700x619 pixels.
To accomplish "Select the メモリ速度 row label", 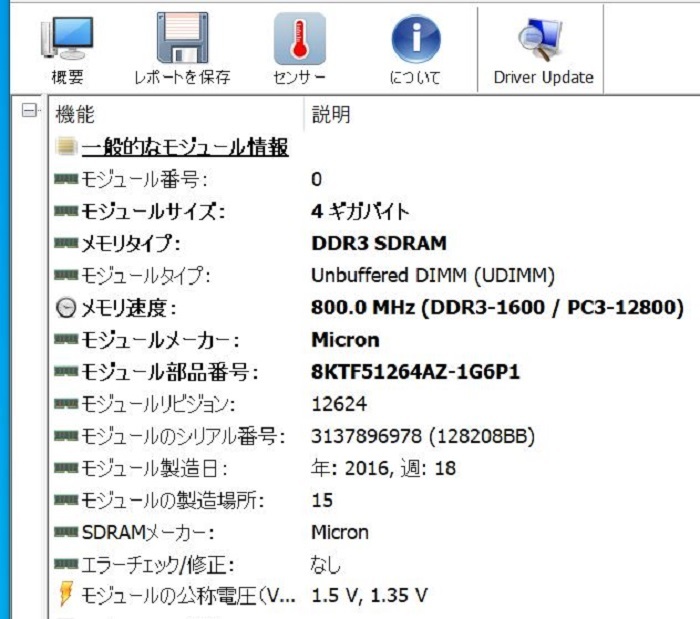I will pyautogui.click(x=129, y=308).
